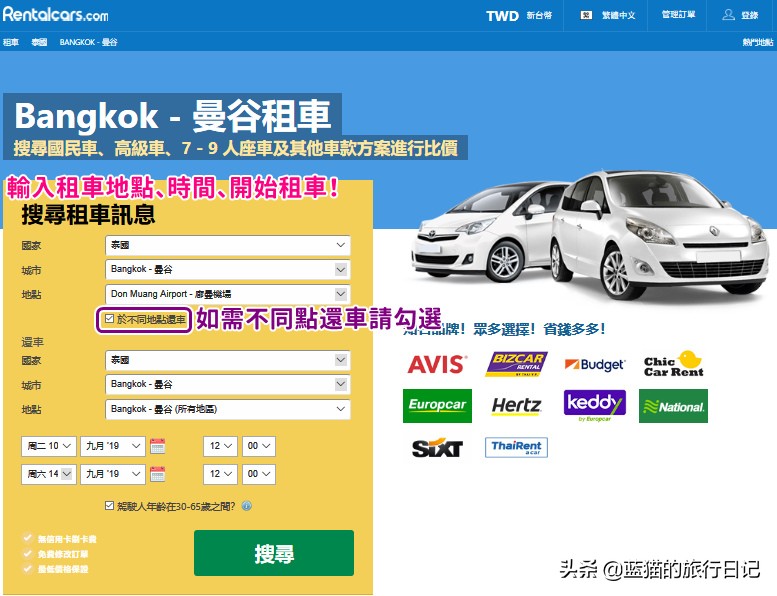This screenshot has width=777, height=596.
Task: Open return city dropdown Bangkok - 曼谷
Action: coord(228,384)
